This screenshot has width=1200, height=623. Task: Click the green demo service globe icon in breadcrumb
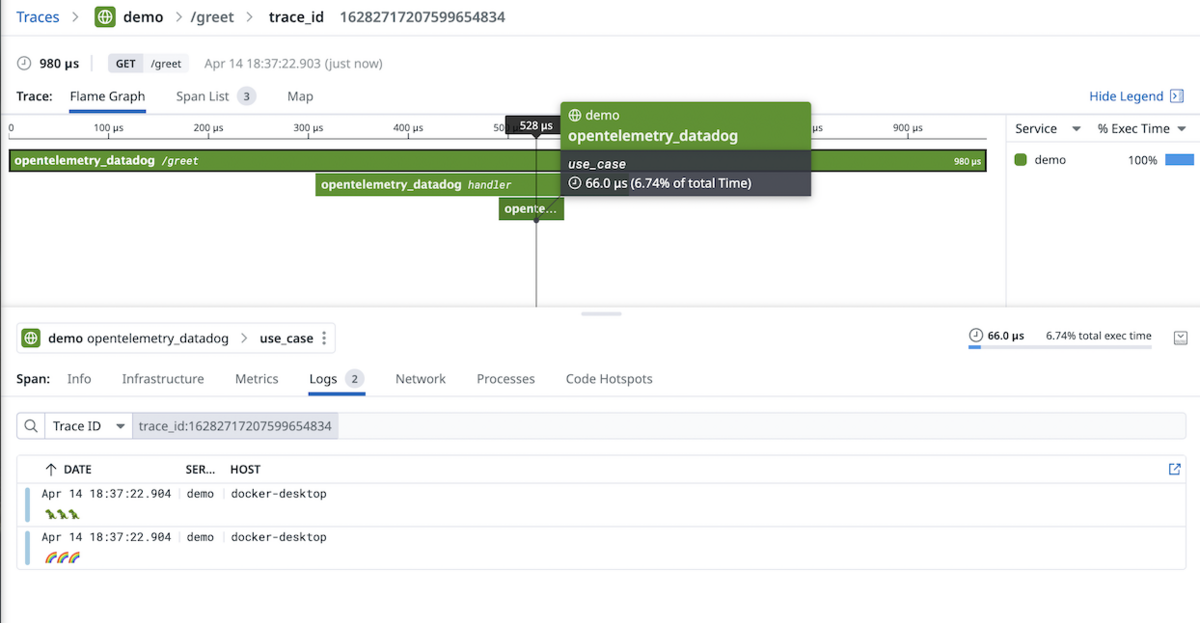[x=104, y=17]
